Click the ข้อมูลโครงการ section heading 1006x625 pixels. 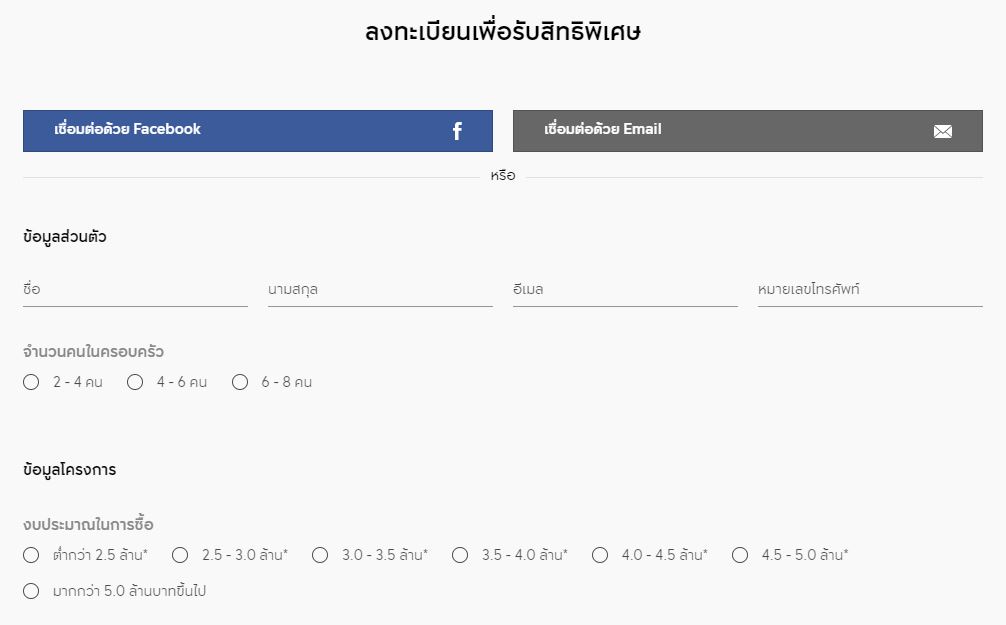click(x=69, y=470)
